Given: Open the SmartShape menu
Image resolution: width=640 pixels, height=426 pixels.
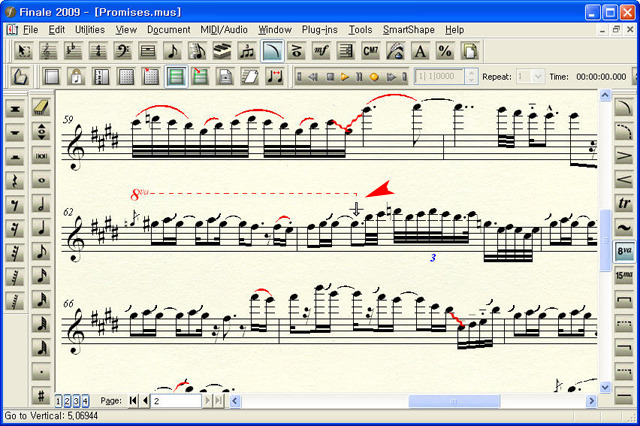Looking at the screenshot, I should 409,30.
